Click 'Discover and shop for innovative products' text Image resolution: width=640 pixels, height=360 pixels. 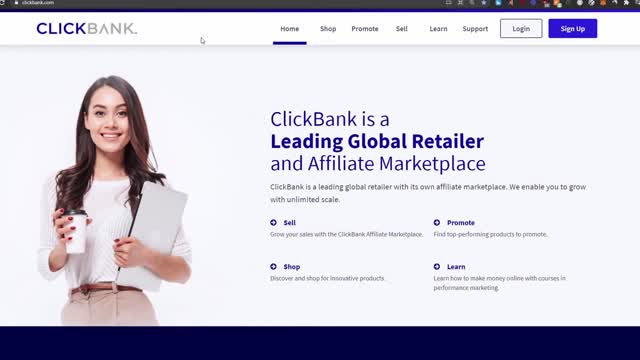pyautogui.click(x=327, y=278)
